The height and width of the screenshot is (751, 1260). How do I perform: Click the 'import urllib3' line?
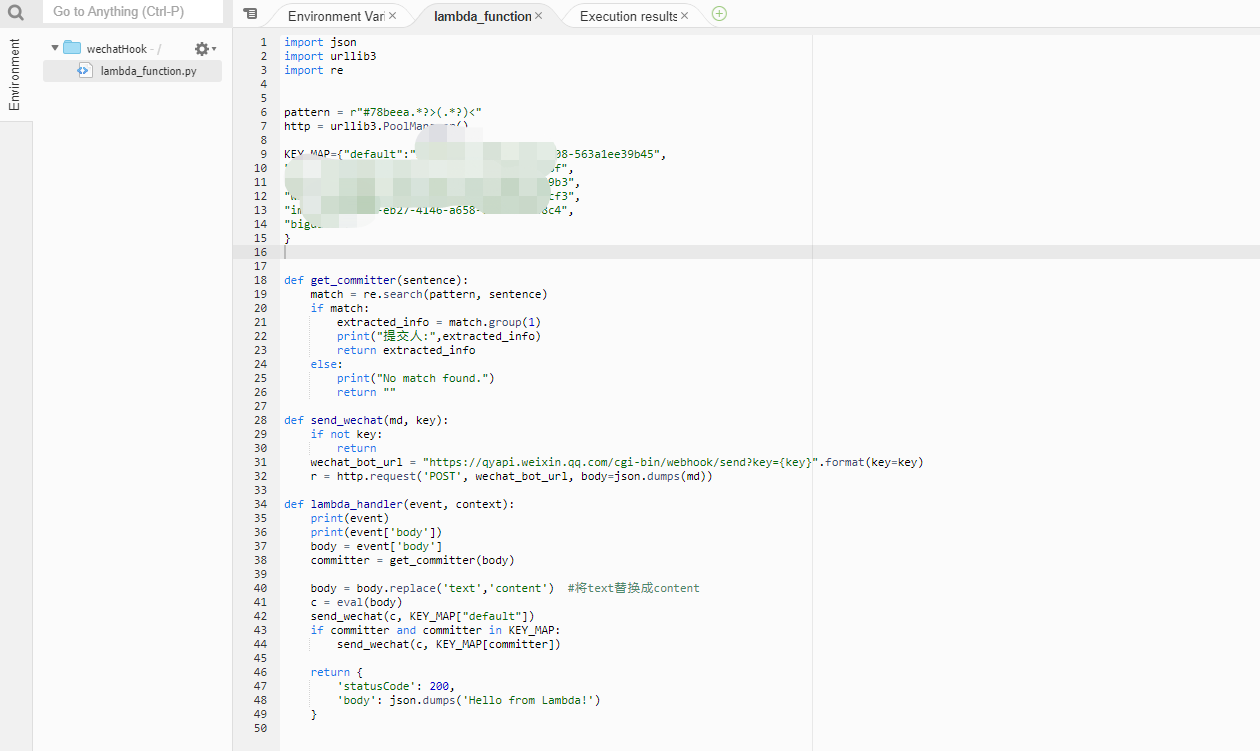pyautogui.click(x=330, y=56)
